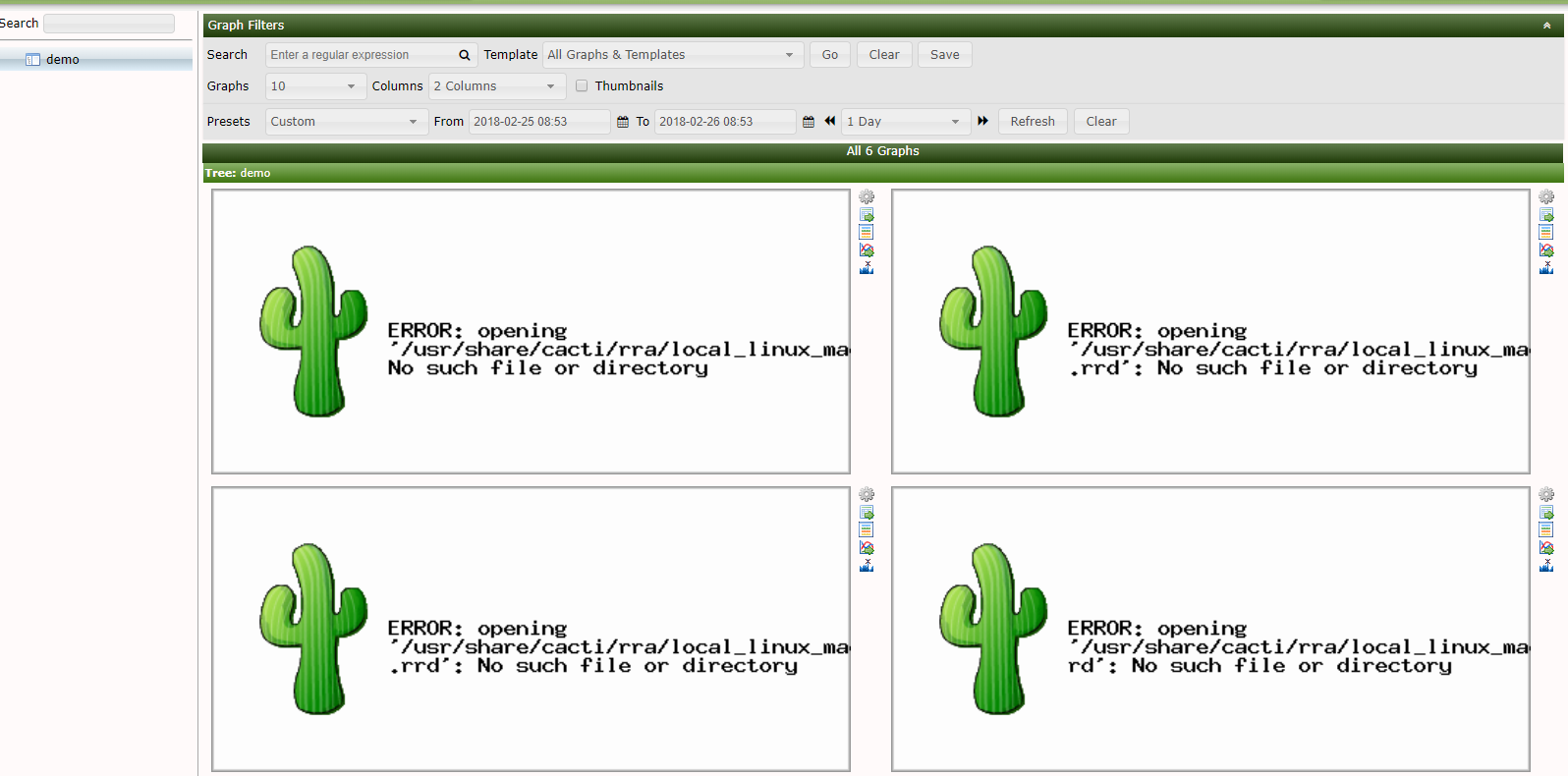1568x776 pixels.
Task: Enable the Thumbnails checkbox
Action: click(582, 85)
